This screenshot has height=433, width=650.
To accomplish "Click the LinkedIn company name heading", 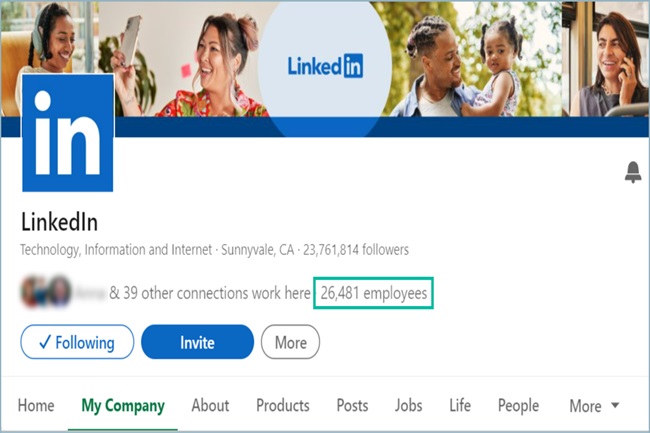I will click(59, 222).
